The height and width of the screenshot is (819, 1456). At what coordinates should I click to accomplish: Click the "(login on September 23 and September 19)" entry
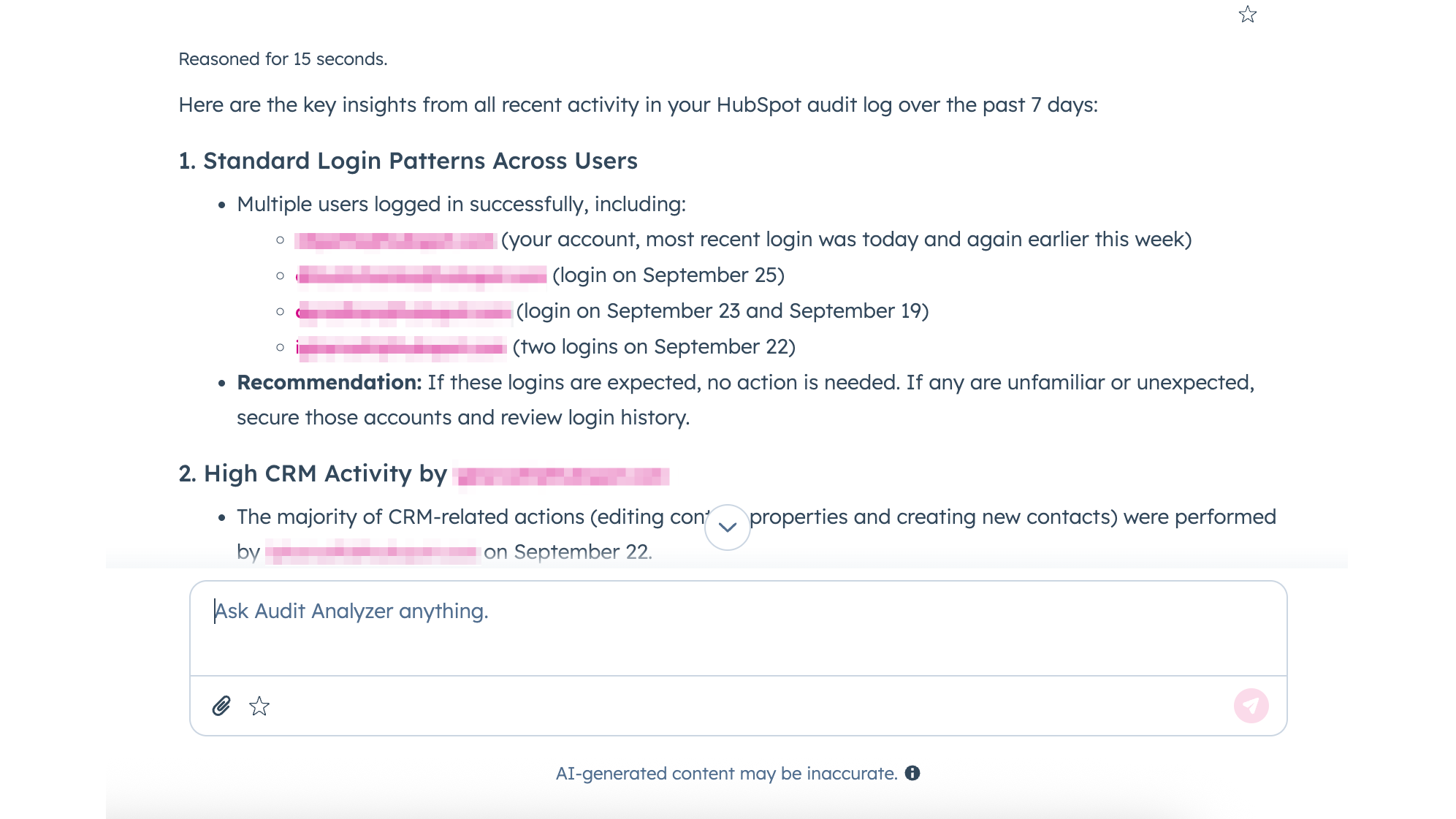tap(723, 311)
